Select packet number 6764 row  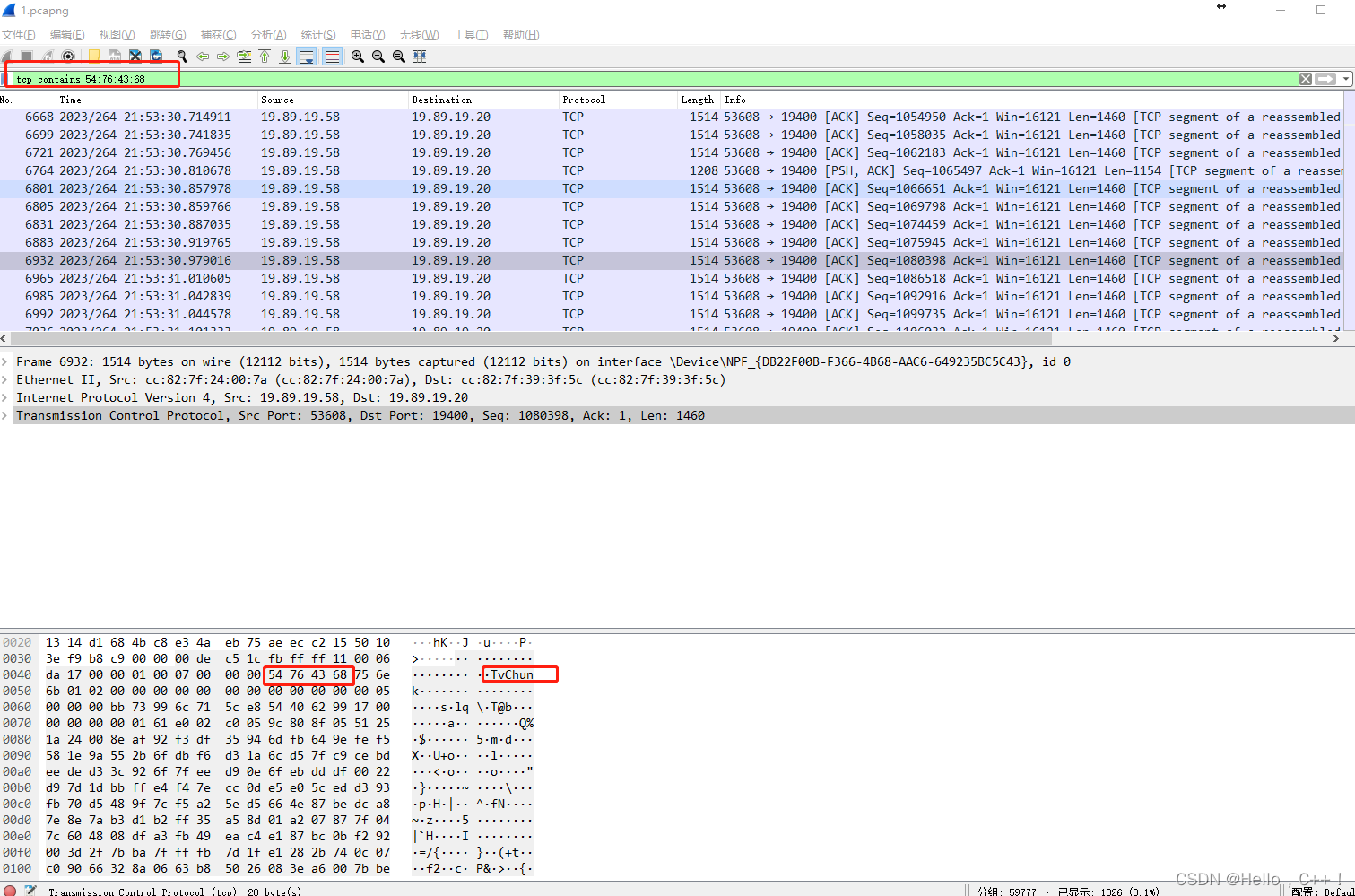coord(671,170)
